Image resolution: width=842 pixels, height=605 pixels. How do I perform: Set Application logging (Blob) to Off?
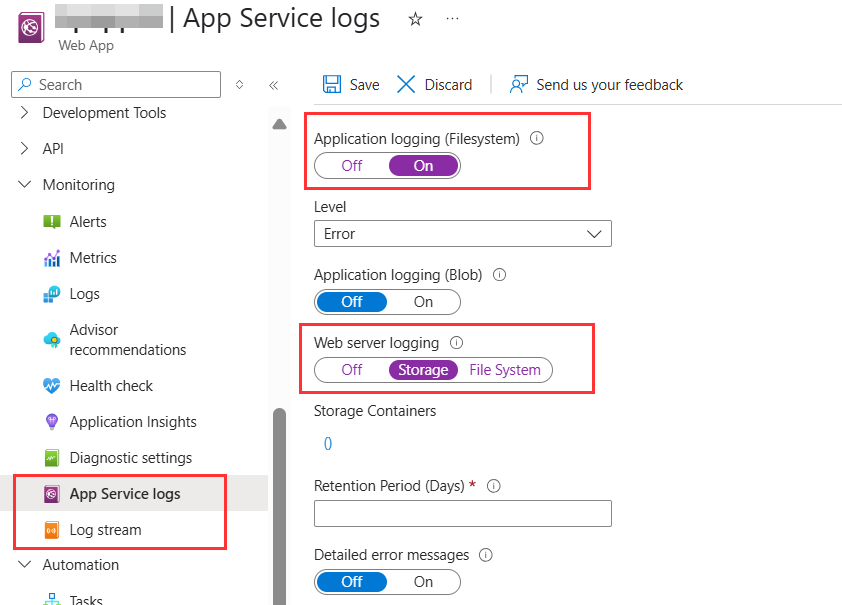tap(352, 302)
